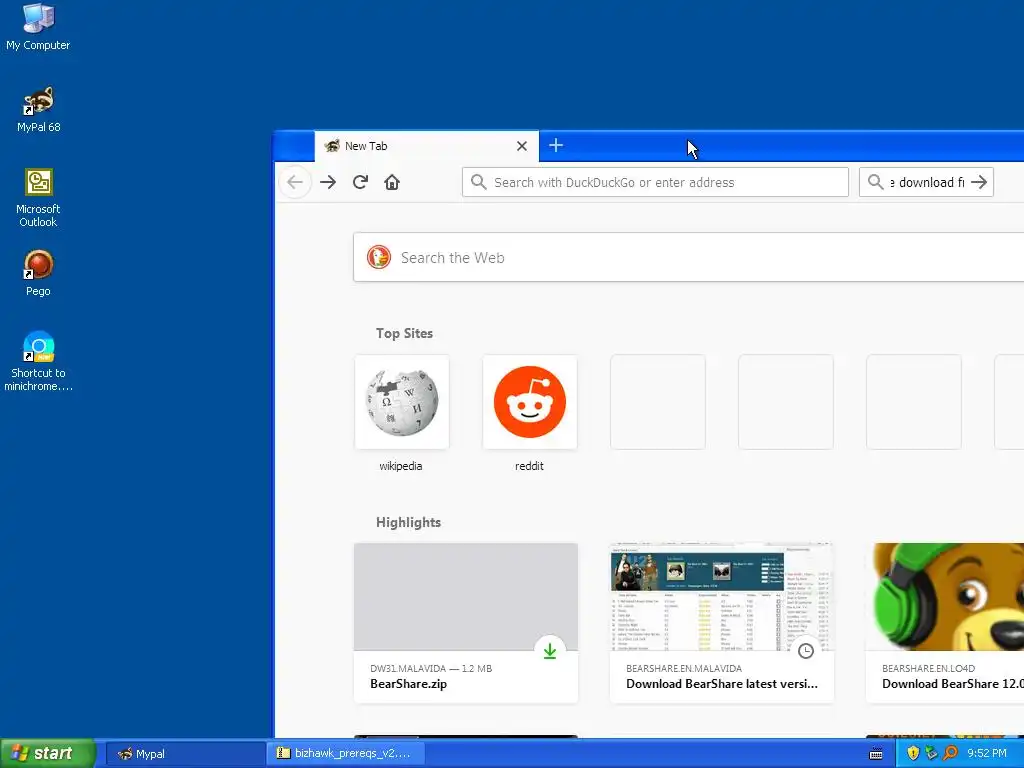Submit search with the arrow button
1024x768 pixels.
pos(979,182)
